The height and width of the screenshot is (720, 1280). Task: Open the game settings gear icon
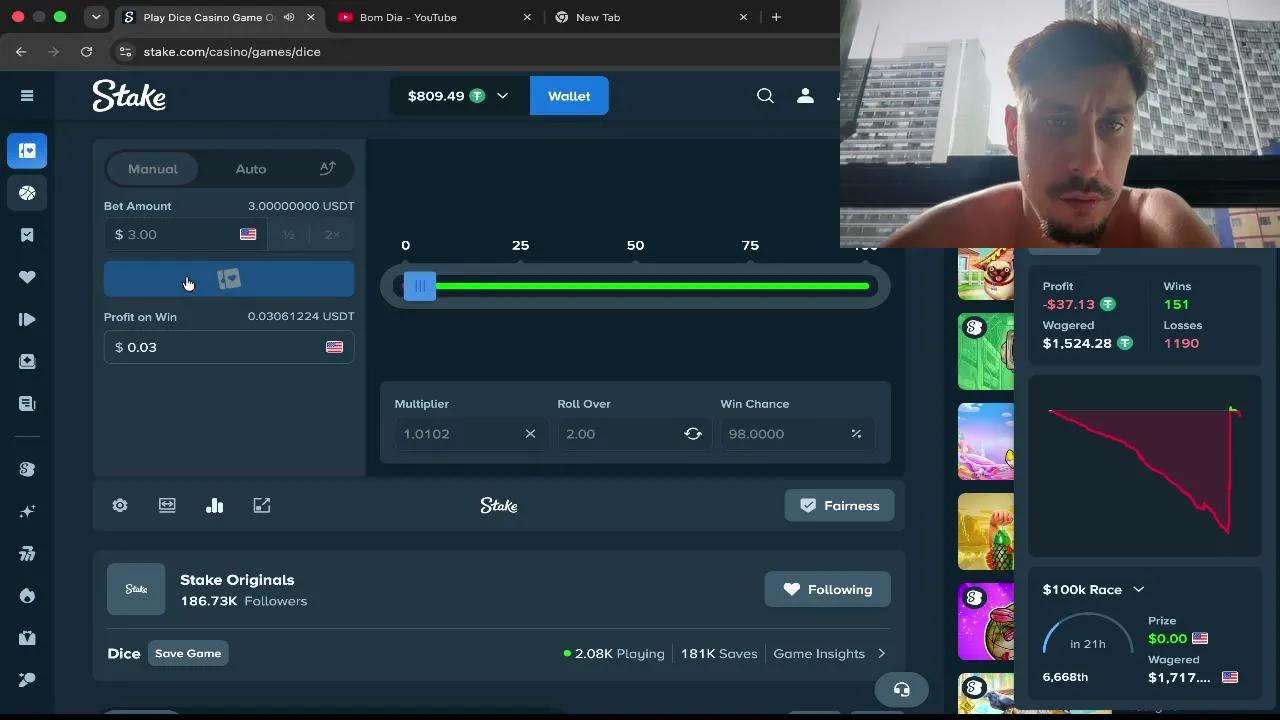coord(120,506)
